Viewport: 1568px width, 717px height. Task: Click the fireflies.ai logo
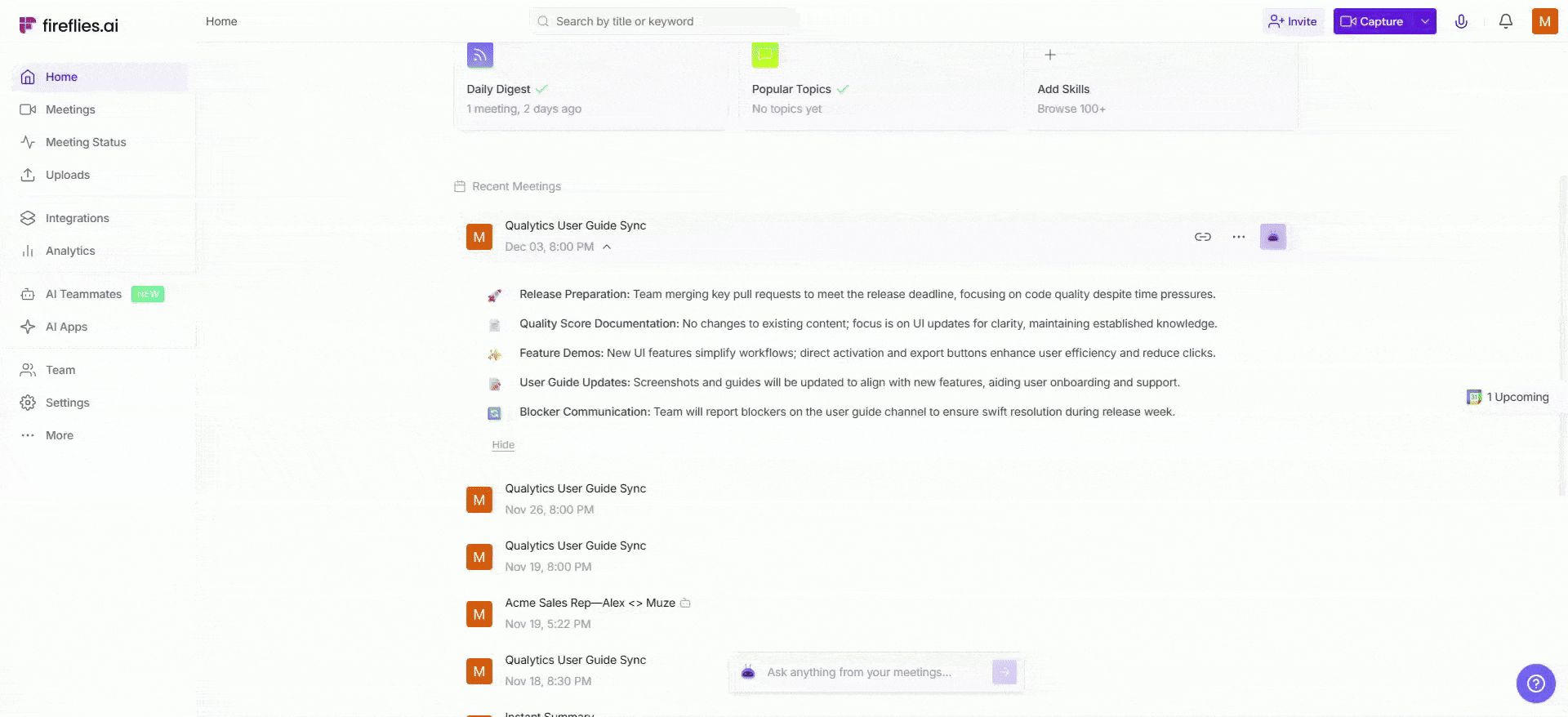click(69, 25)
